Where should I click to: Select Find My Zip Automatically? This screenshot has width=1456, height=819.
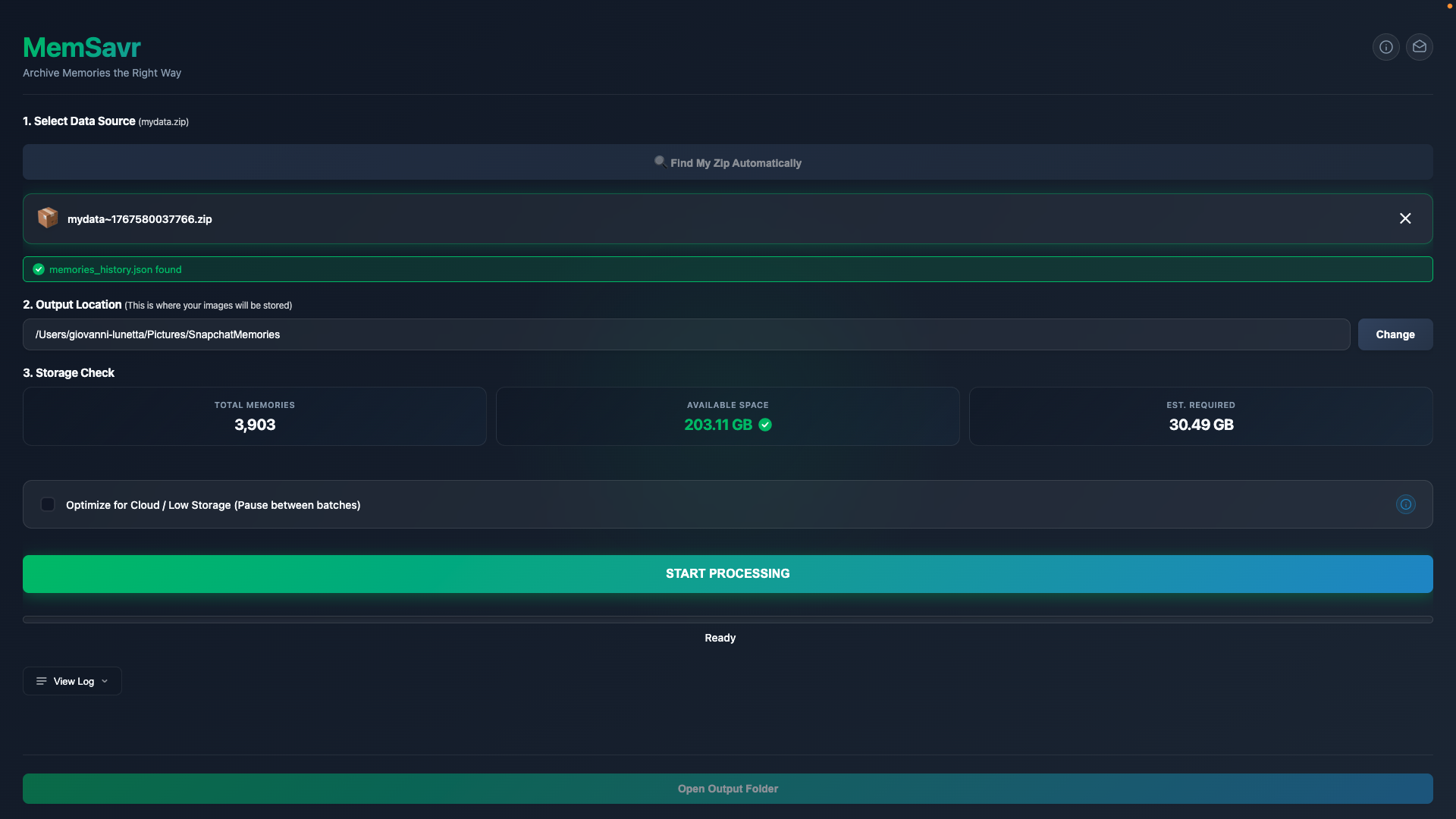click(728, 162)
